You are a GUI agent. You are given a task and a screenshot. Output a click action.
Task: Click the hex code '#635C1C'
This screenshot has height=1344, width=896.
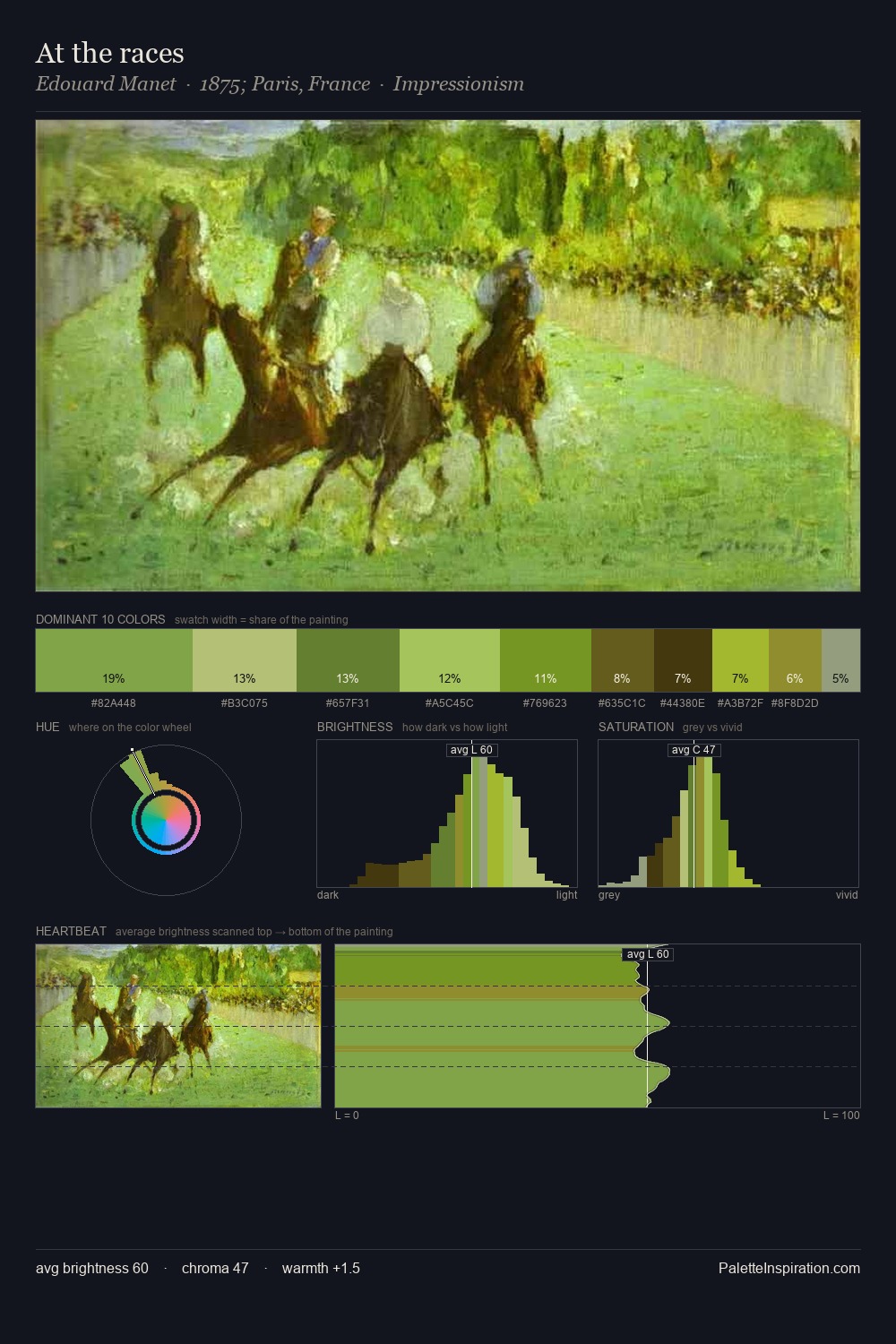[x=622, y=703]
